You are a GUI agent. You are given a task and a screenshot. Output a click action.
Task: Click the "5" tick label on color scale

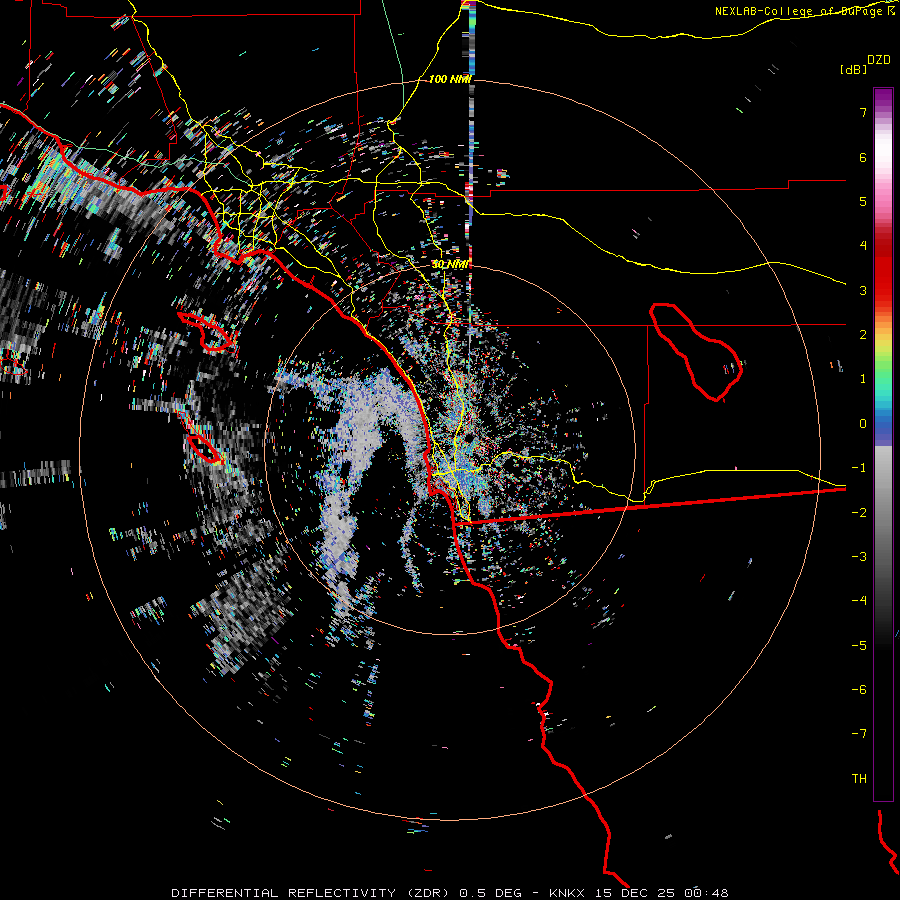click(x=863, y=201)
